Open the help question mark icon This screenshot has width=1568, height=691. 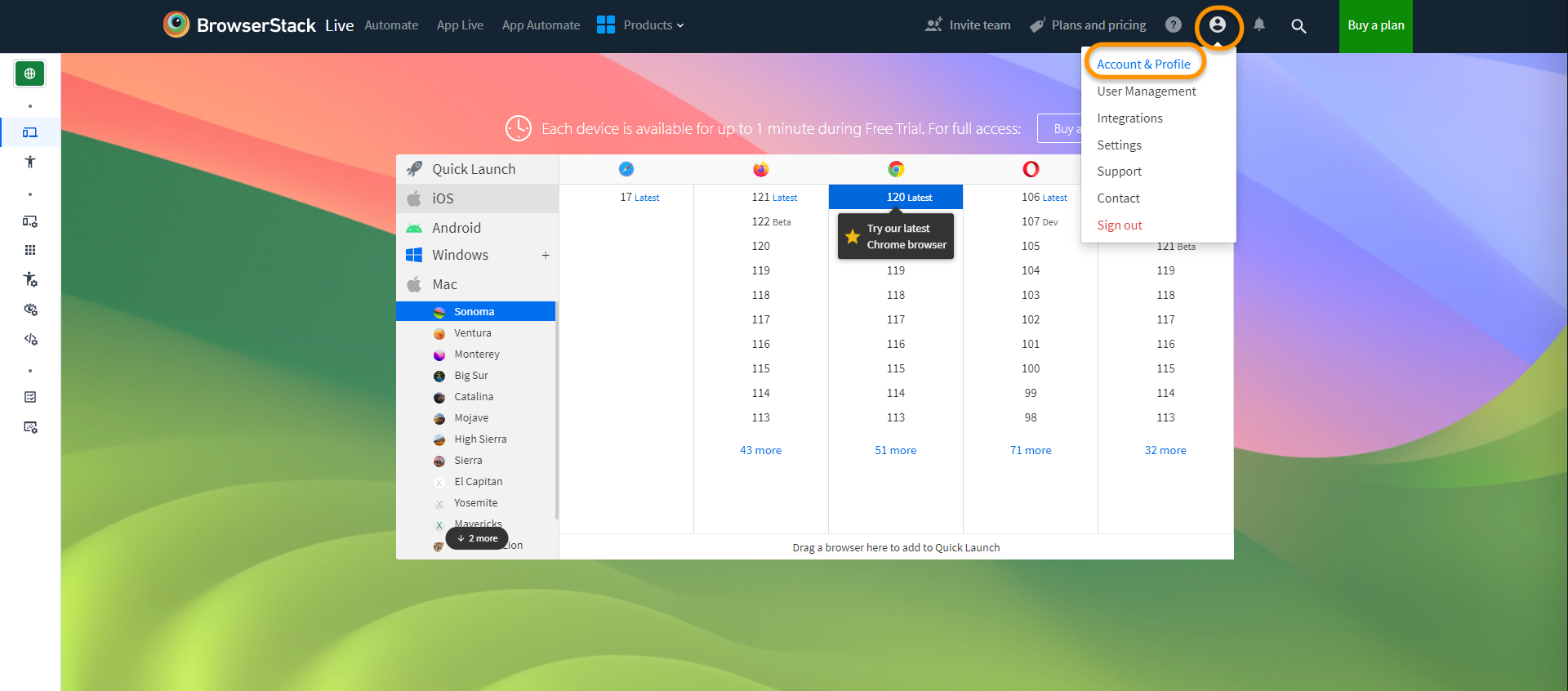coord(1174,25)
